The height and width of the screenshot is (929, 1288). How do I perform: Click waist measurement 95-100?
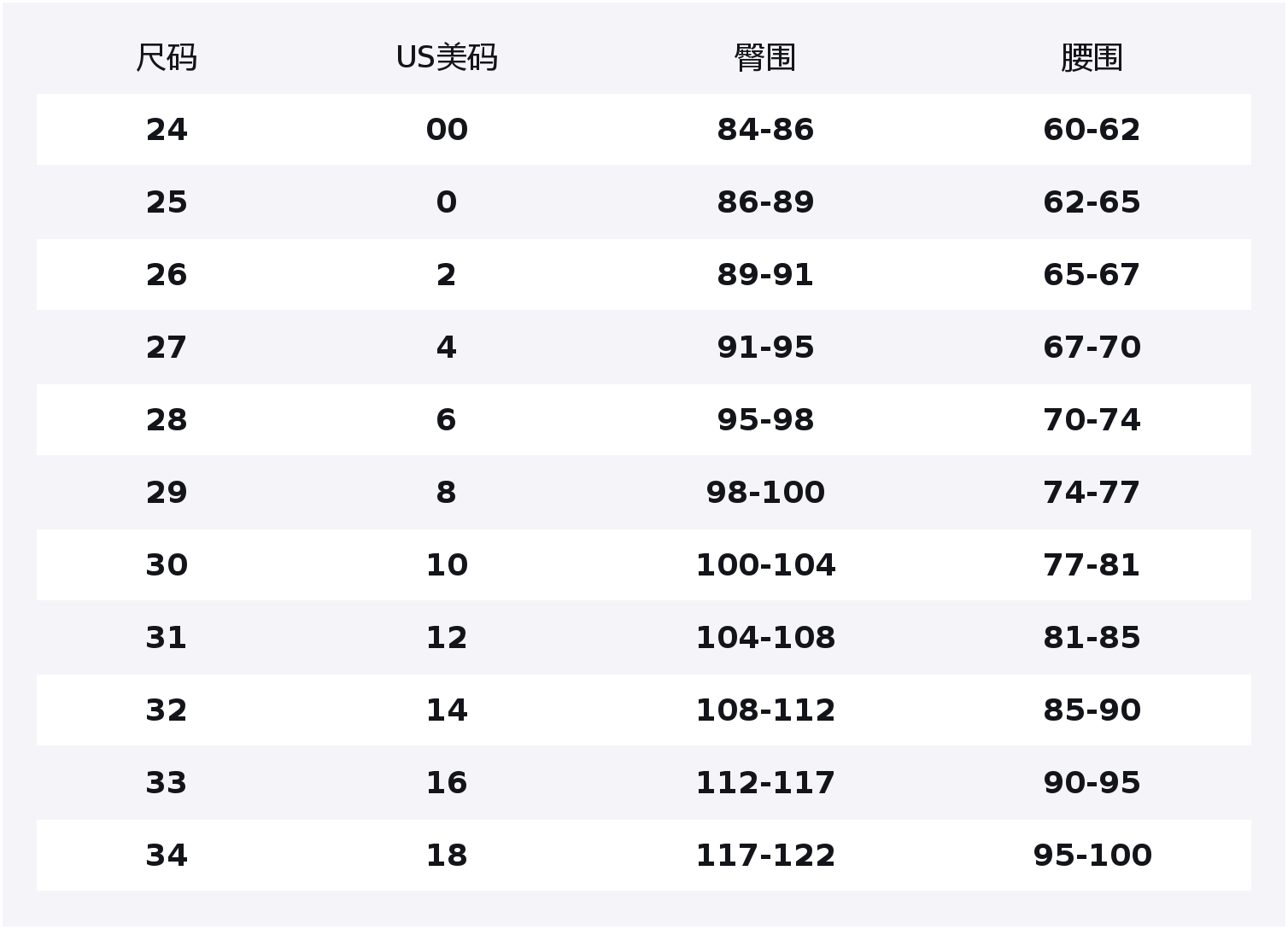tap(1092, 856)
